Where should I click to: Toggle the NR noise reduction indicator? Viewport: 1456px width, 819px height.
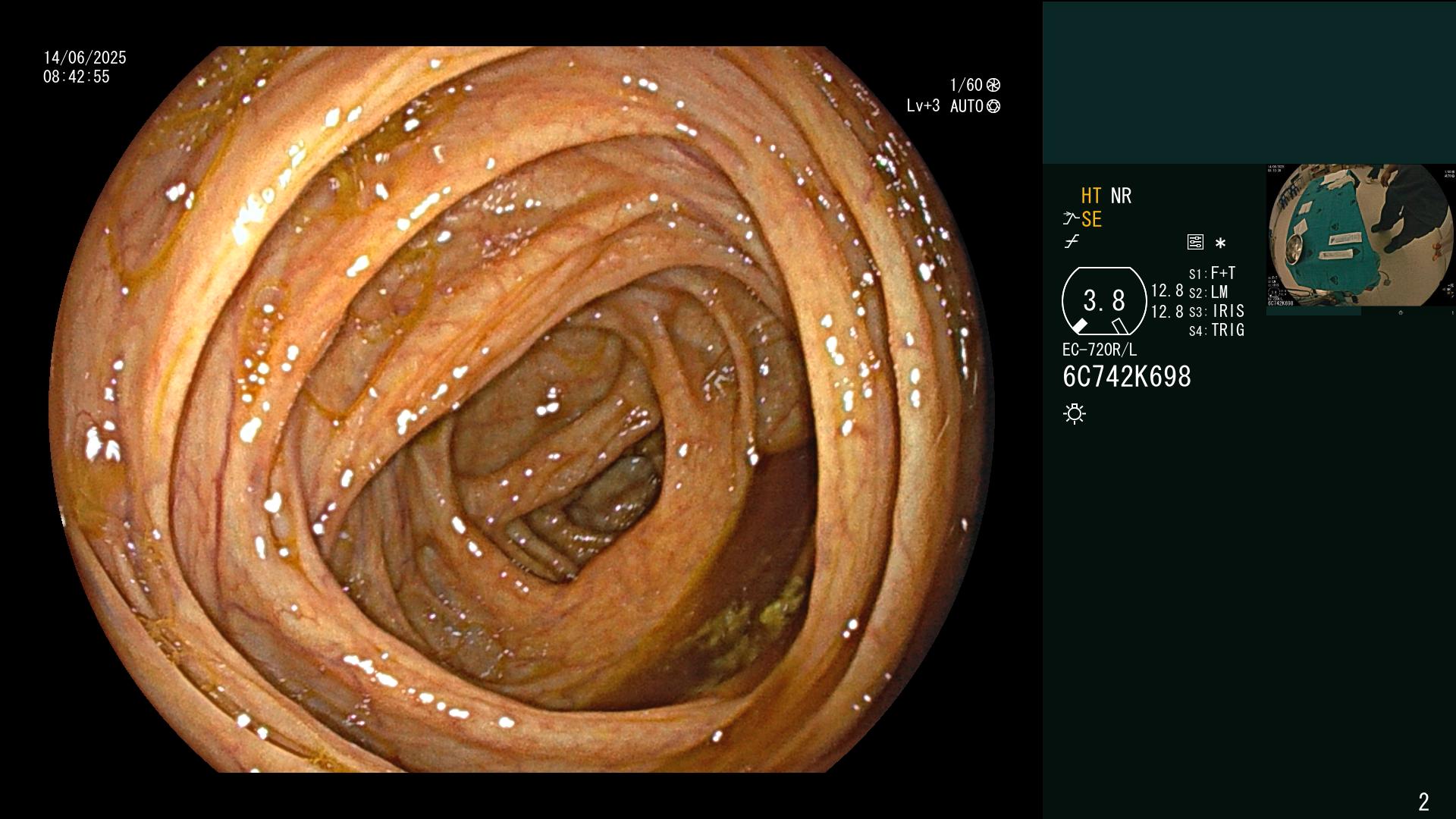click(1121, 196)
